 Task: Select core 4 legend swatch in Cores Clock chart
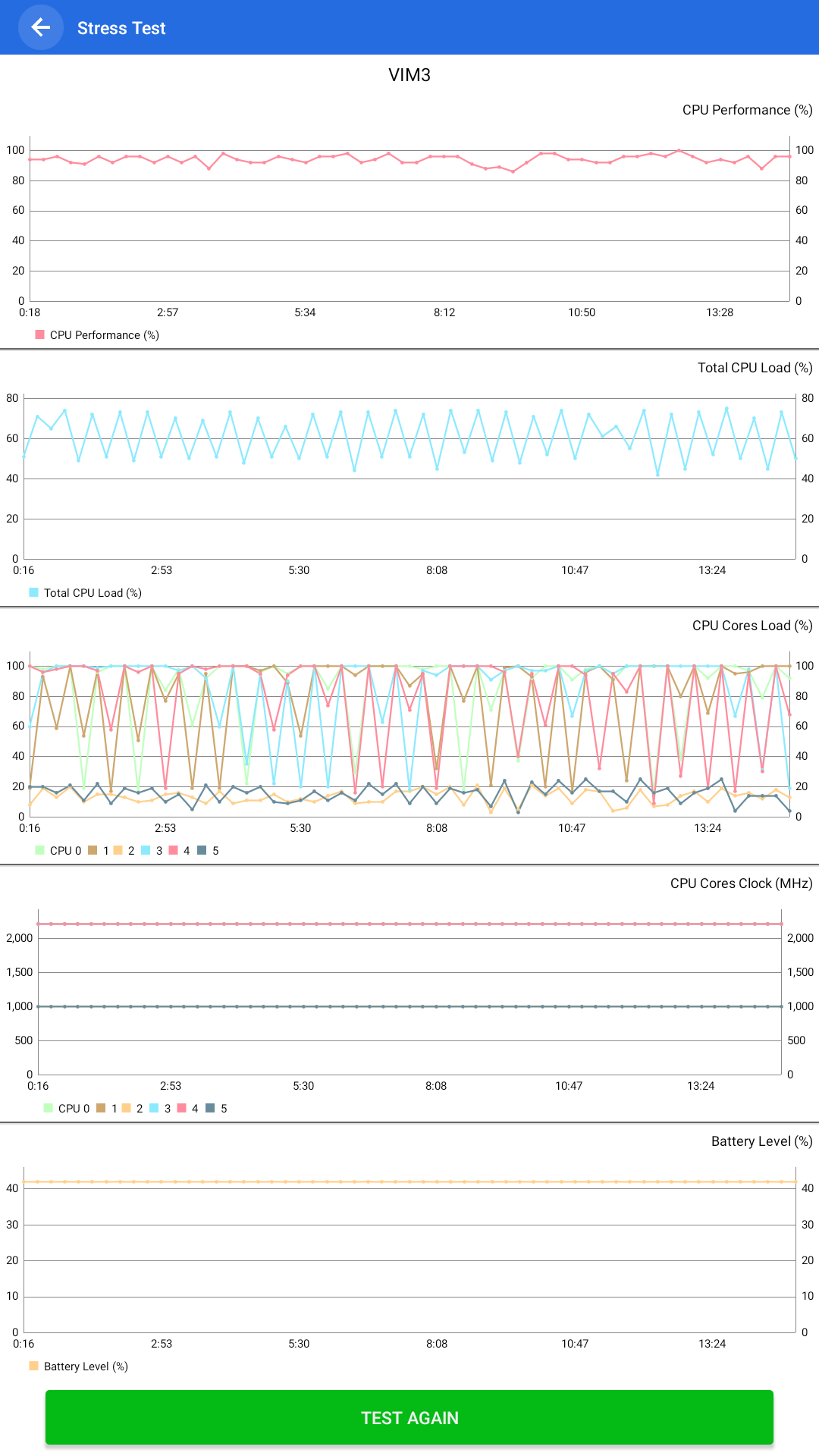pyautogui.click(x=182, y=1108)
